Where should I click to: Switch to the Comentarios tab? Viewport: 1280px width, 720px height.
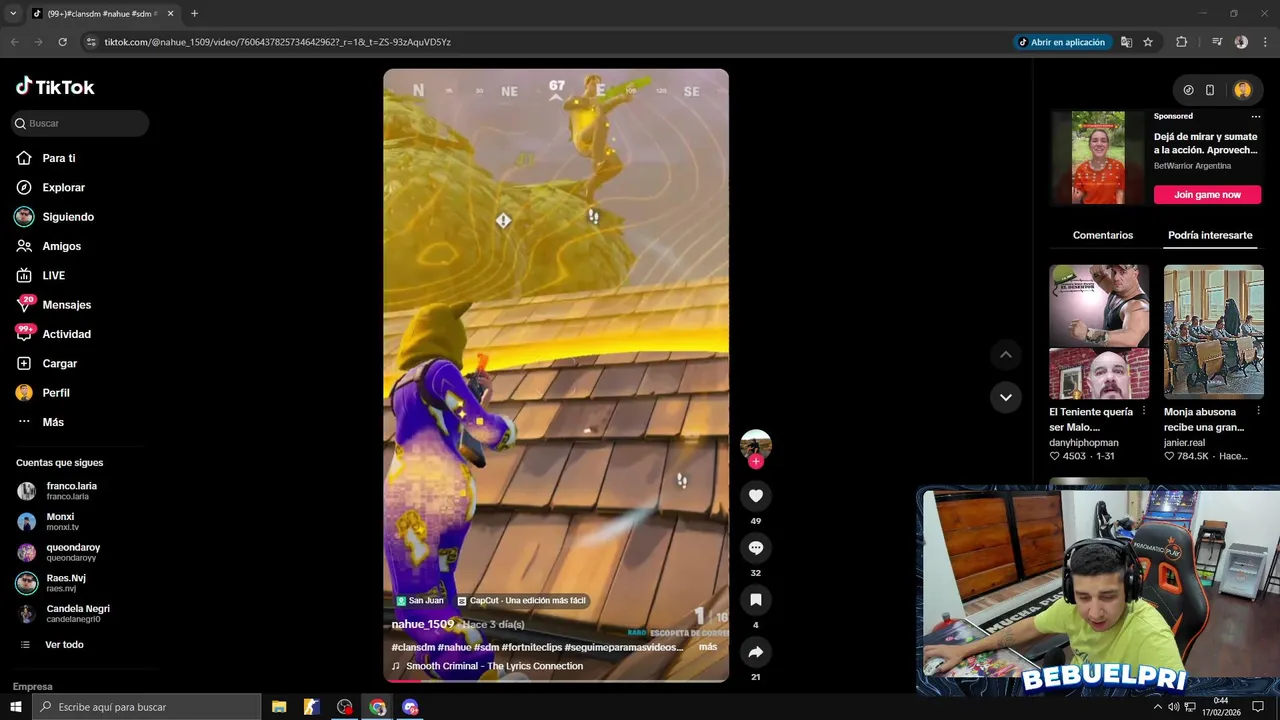pyautogui.click(x=1103, y=236)
